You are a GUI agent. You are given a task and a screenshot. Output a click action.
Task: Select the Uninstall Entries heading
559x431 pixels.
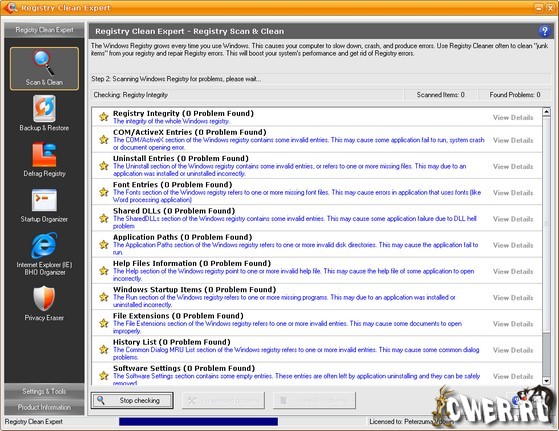pyautogui.click(x=181, y=158)
